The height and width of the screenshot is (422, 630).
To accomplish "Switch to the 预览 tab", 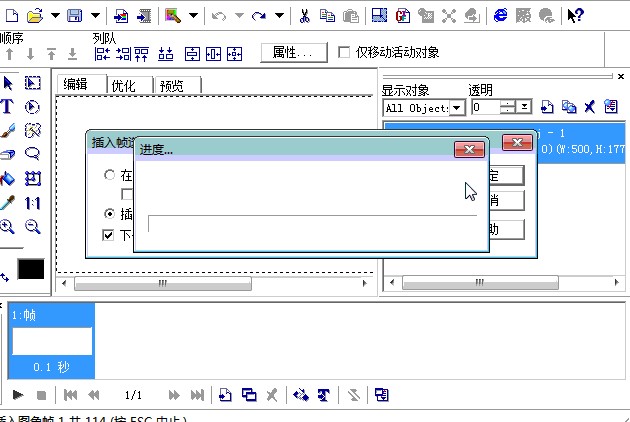I will pyautogui.click(x=173, y=86).
